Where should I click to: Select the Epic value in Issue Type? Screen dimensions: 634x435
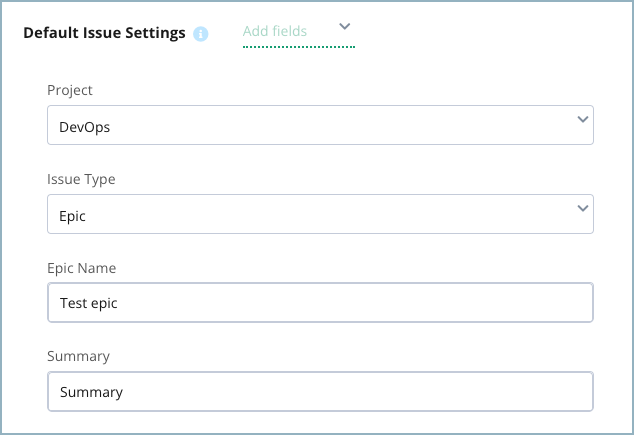(72, 216)
